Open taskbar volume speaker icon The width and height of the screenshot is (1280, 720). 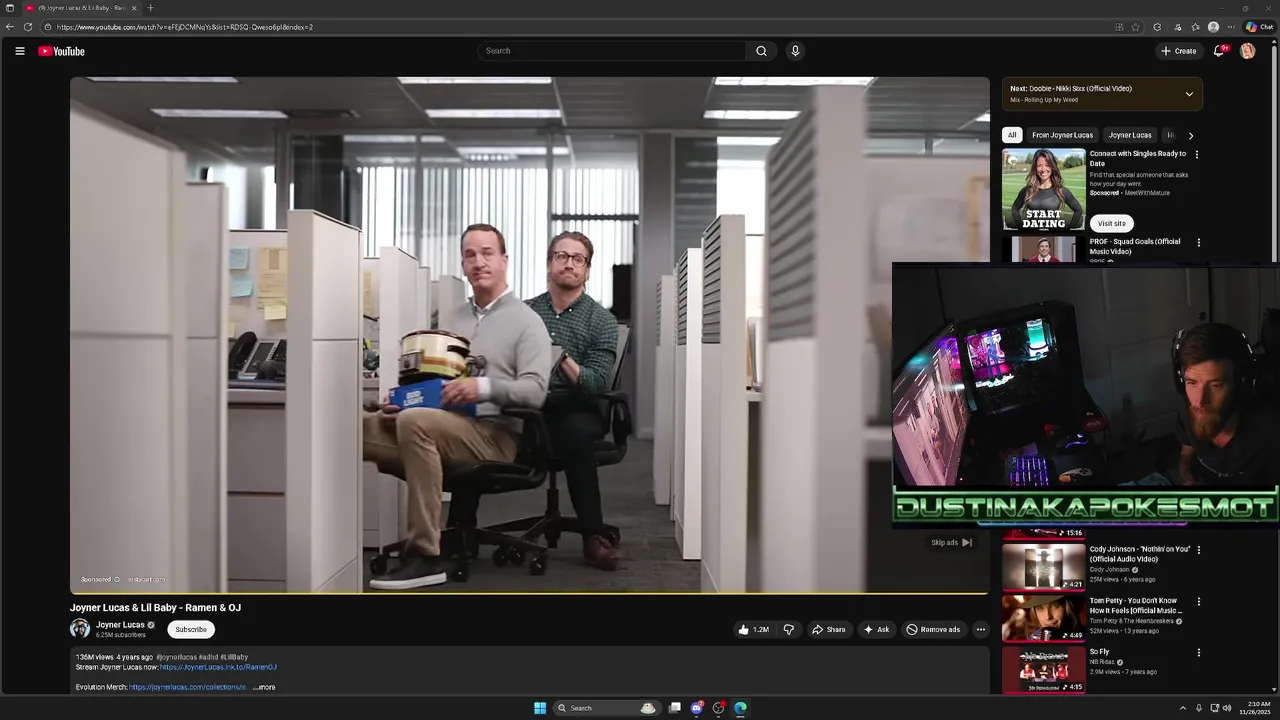pos(1227,708)
